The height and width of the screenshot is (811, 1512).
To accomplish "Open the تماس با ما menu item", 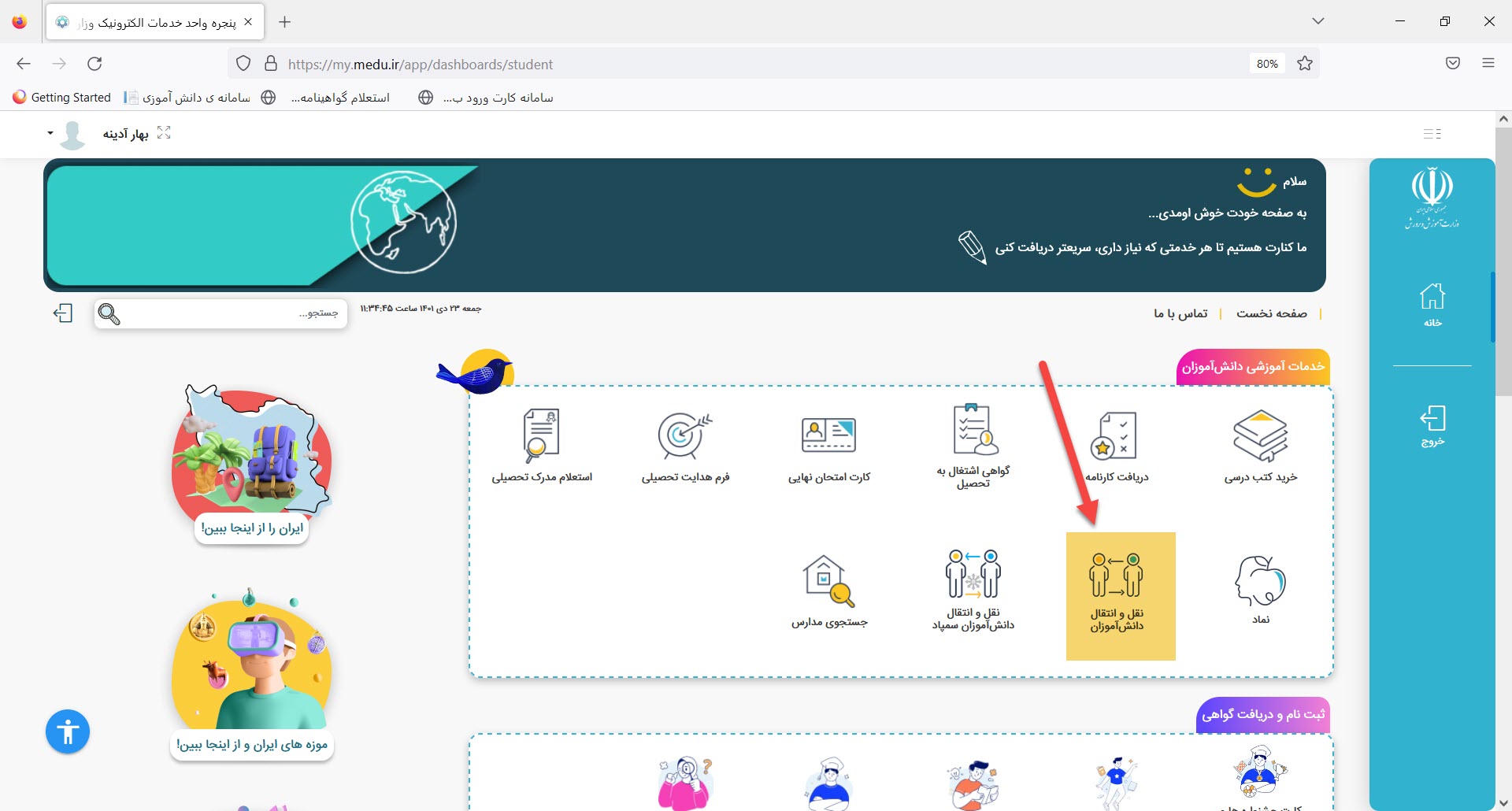I will tap(1180, 313).
